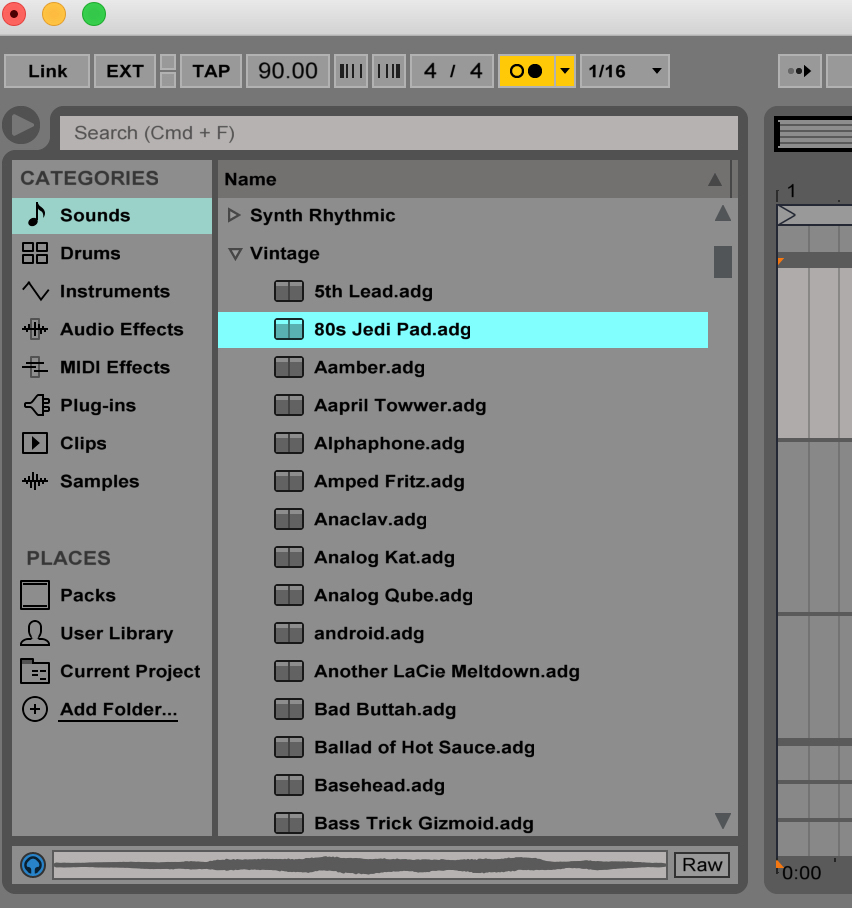This screenshot has height=908, width=852.
Task: Toggle the headphone preview button
Action: [33, 865]
